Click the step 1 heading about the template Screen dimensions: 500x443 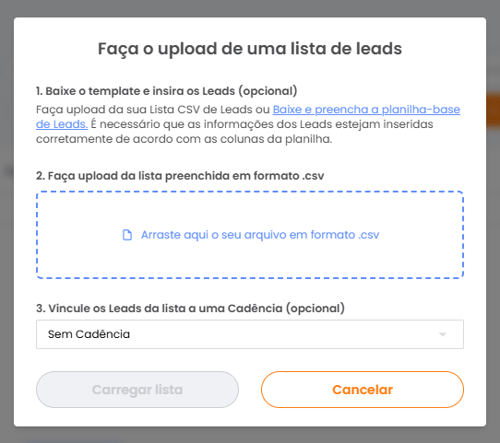167,91
